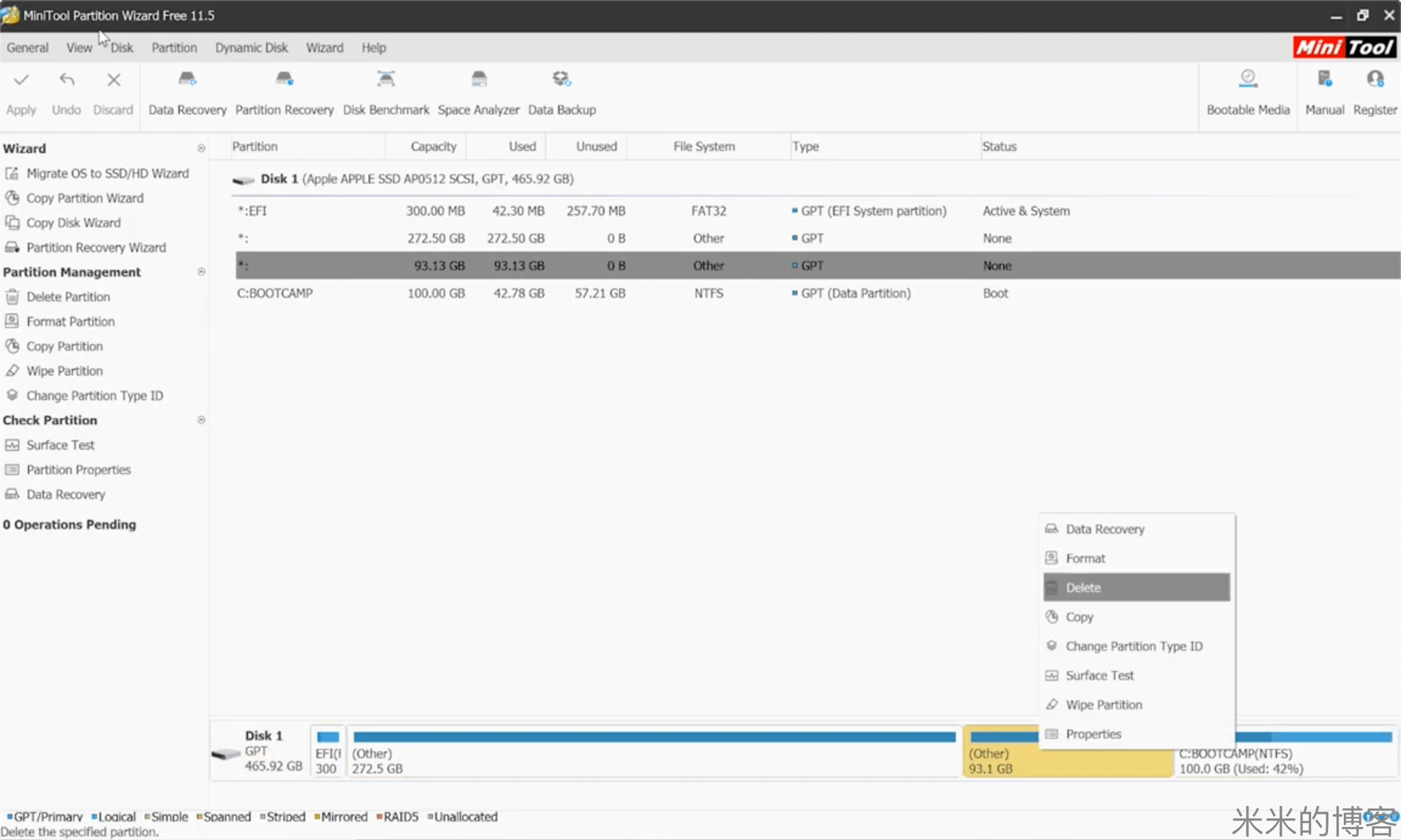Collapse the Partition Management section
The image size is (1401, 840).
[x=201, y=272]
